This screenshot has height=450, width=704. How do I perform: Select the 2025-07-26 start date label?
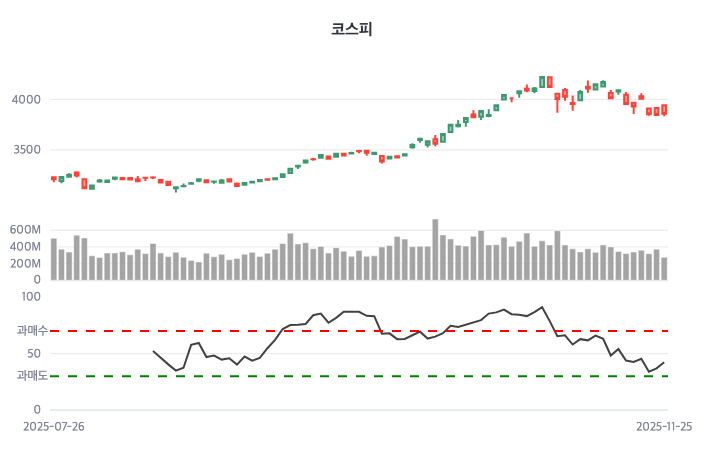54,426
